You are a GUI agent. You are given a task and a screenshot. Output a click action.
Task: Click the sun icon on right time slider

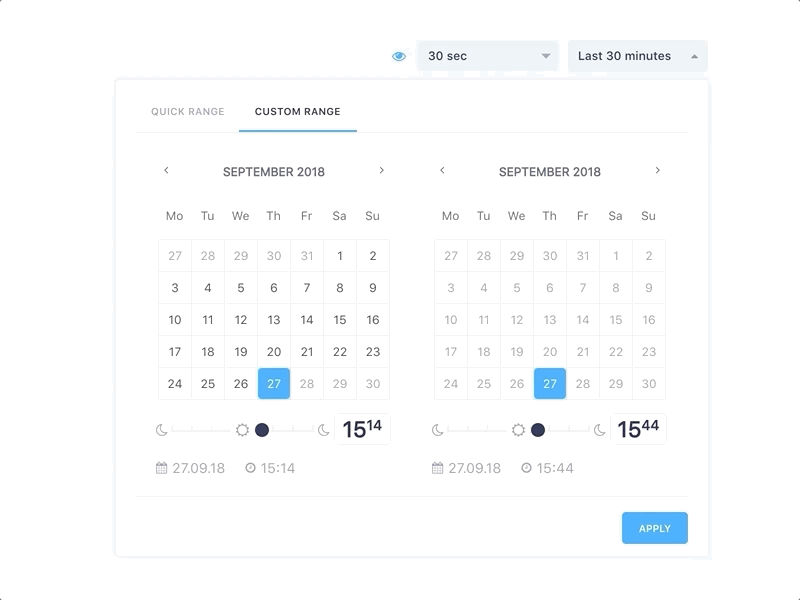[x=518, y=430]
